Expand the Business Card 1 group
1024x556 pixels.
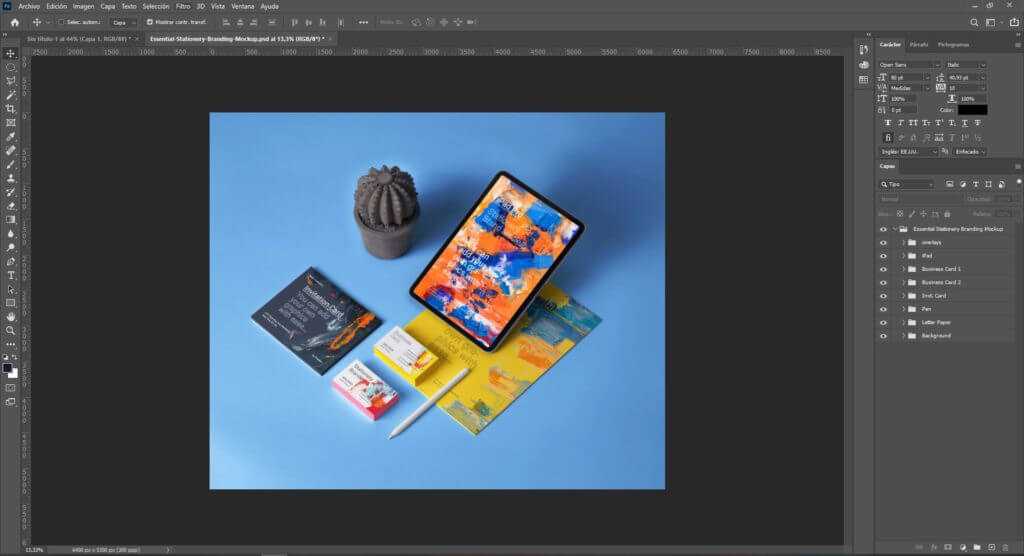point(902,269)
